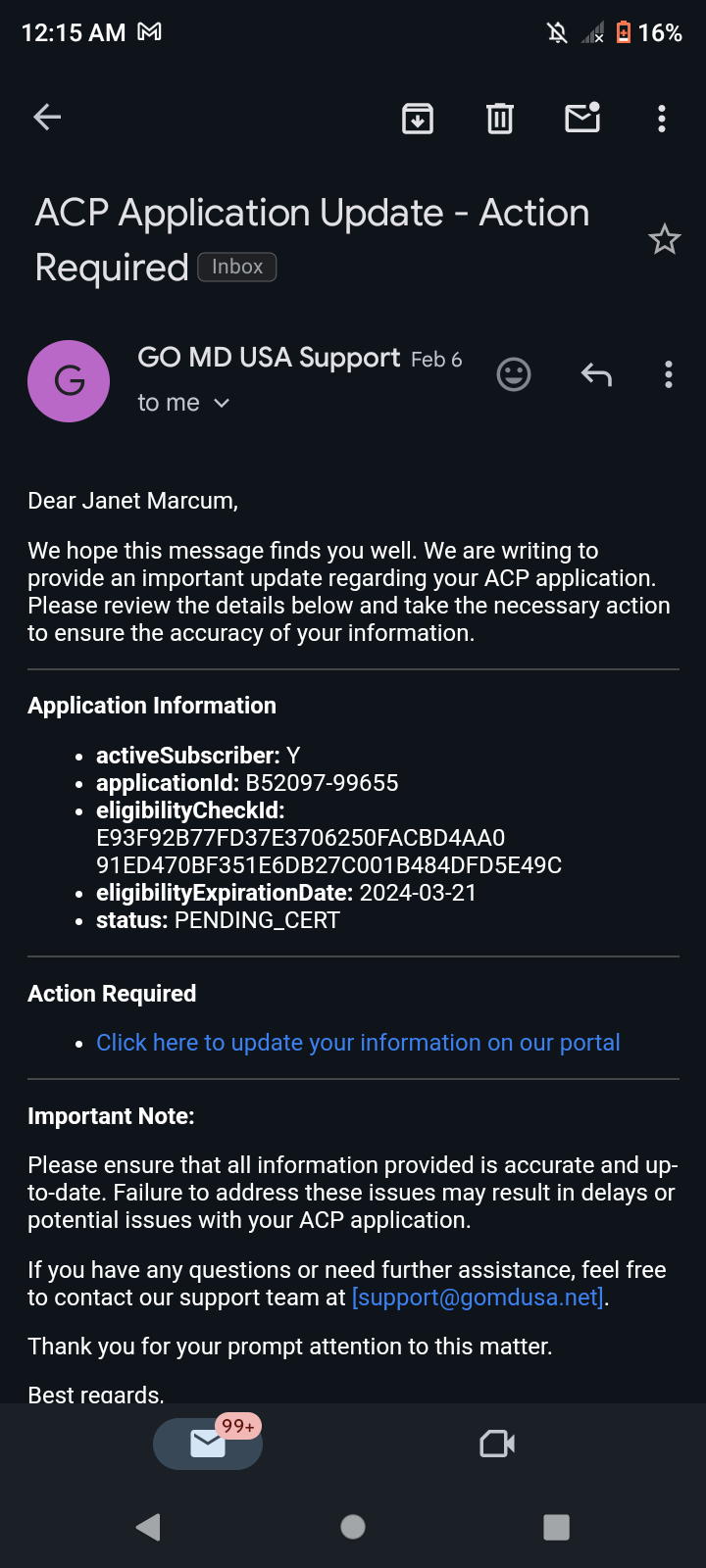Tap the purple G sender avatar
This screenshot has width=706, height=1568.
(69, 381)
